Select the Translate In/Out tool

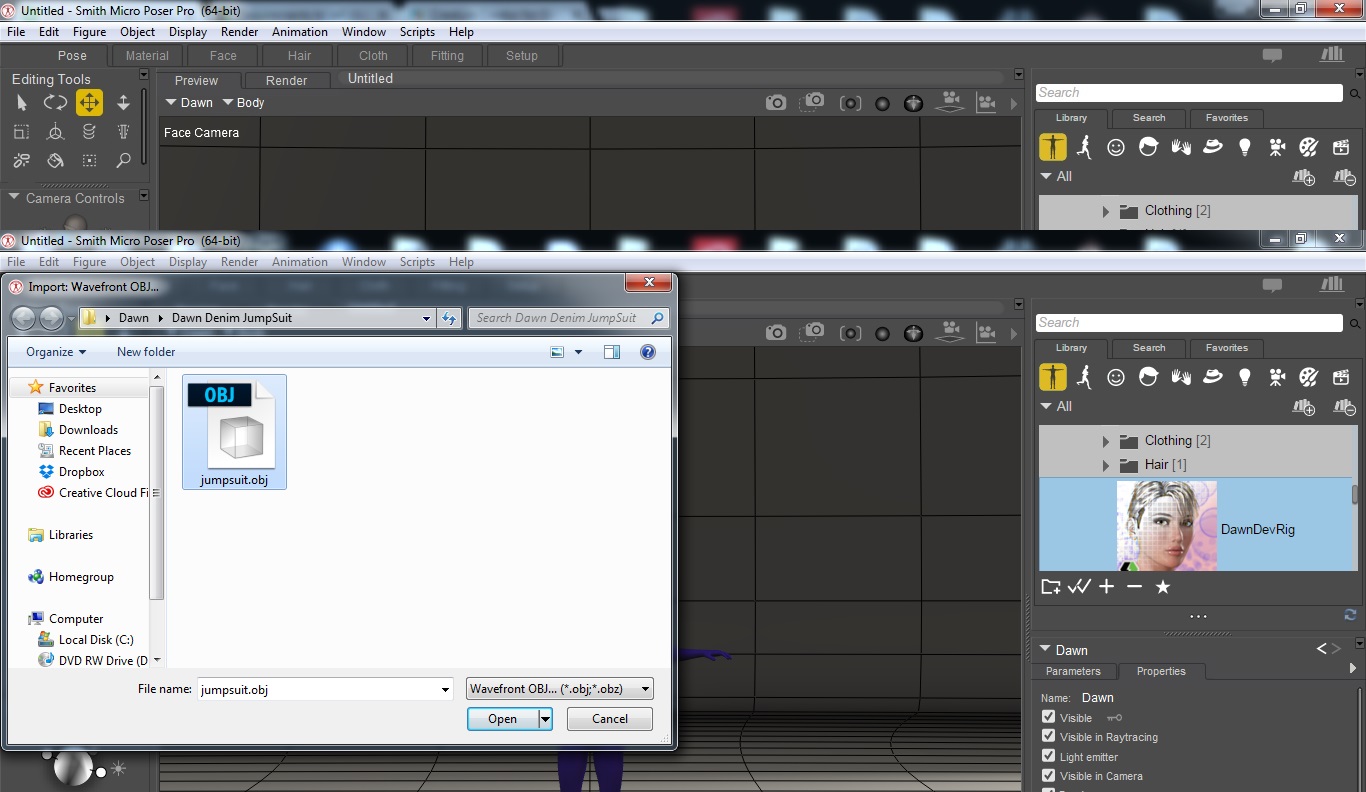point(123,103)
